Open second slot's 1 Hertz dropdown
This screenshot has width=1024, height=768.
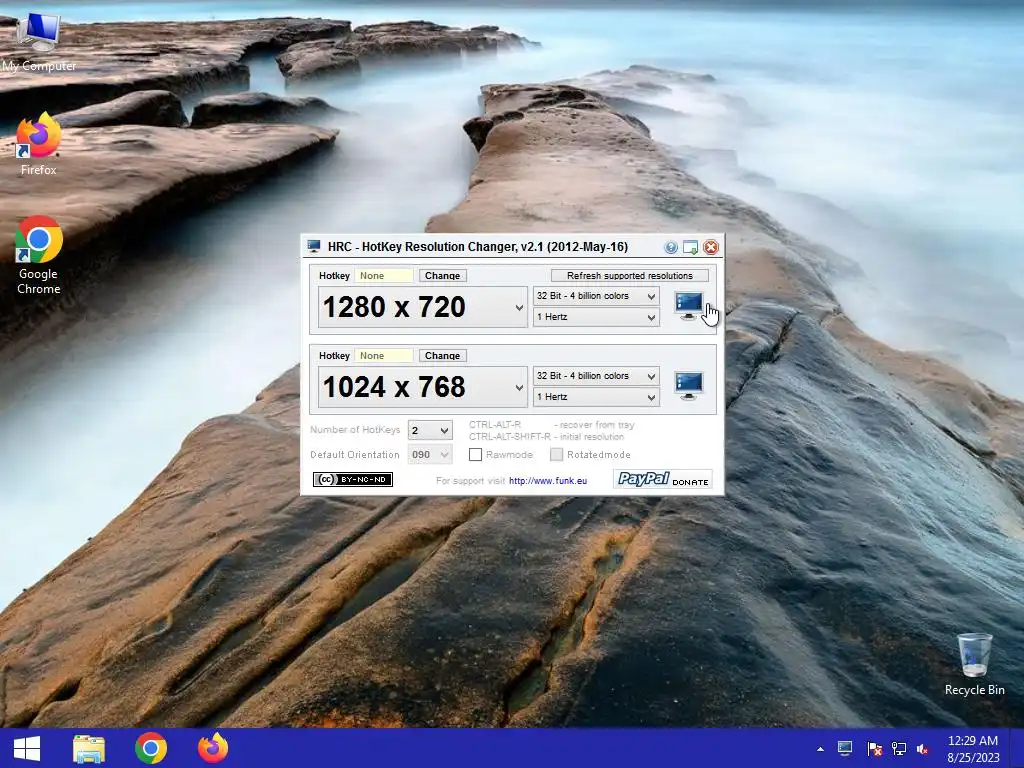click(x=596, y=397)
